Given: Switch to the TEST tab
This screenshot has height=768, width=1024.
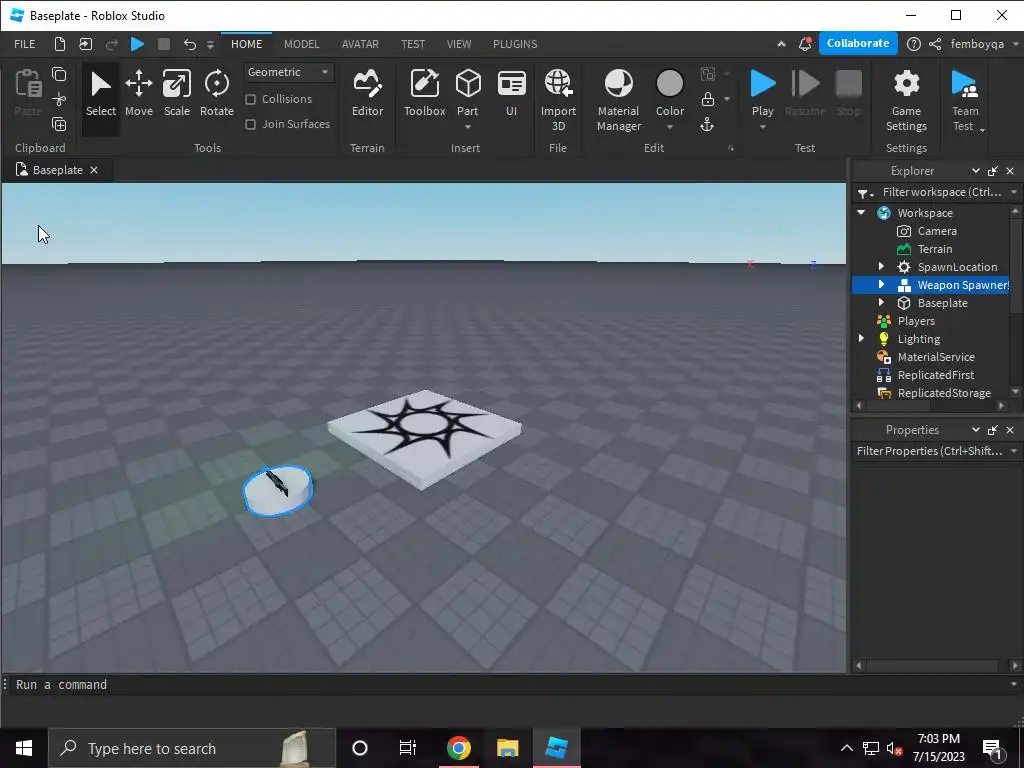Looking at the screenshot, I should click(413, 44).
